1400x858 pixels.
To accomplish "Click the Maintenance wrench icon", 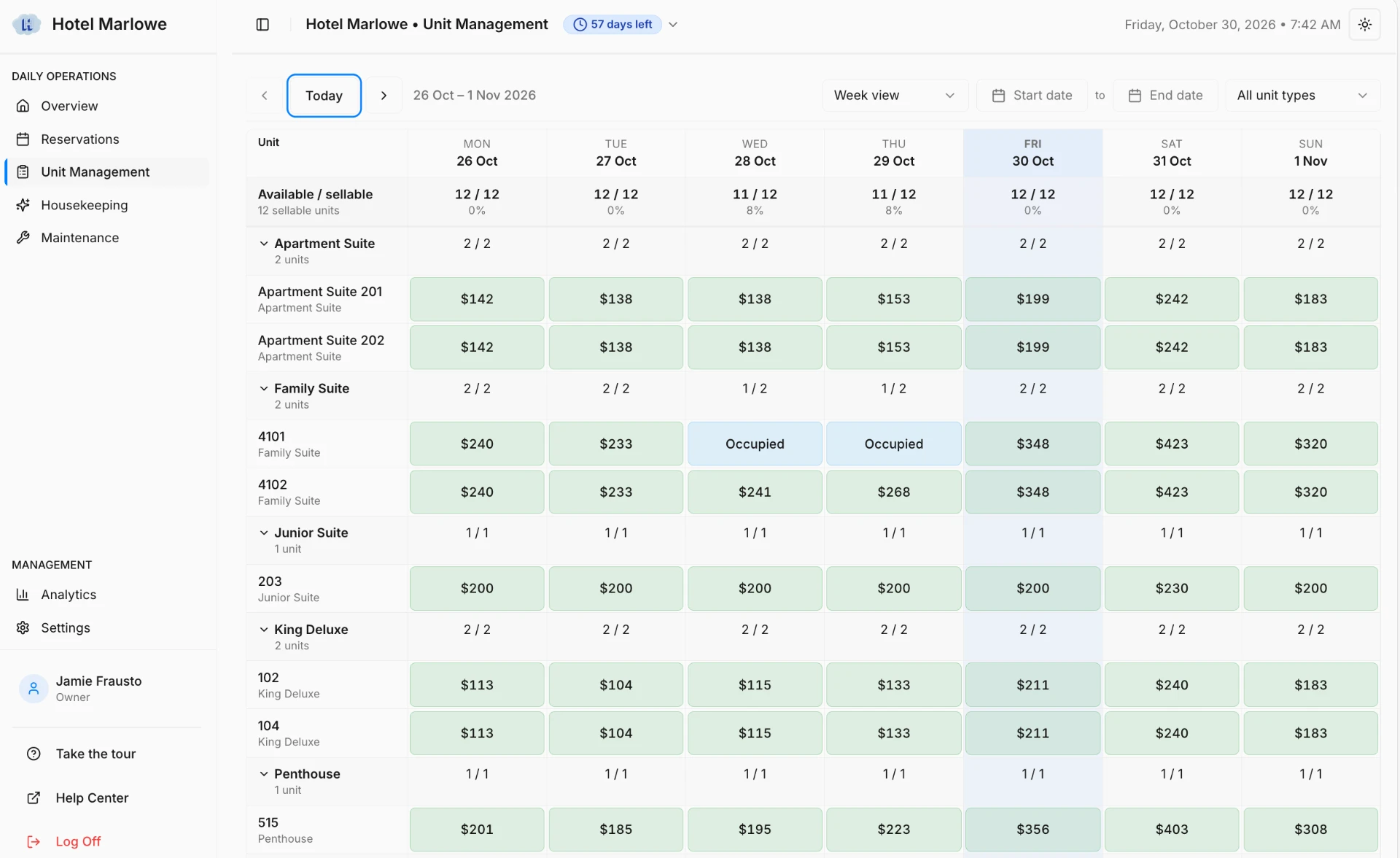I will click(23, 238).
